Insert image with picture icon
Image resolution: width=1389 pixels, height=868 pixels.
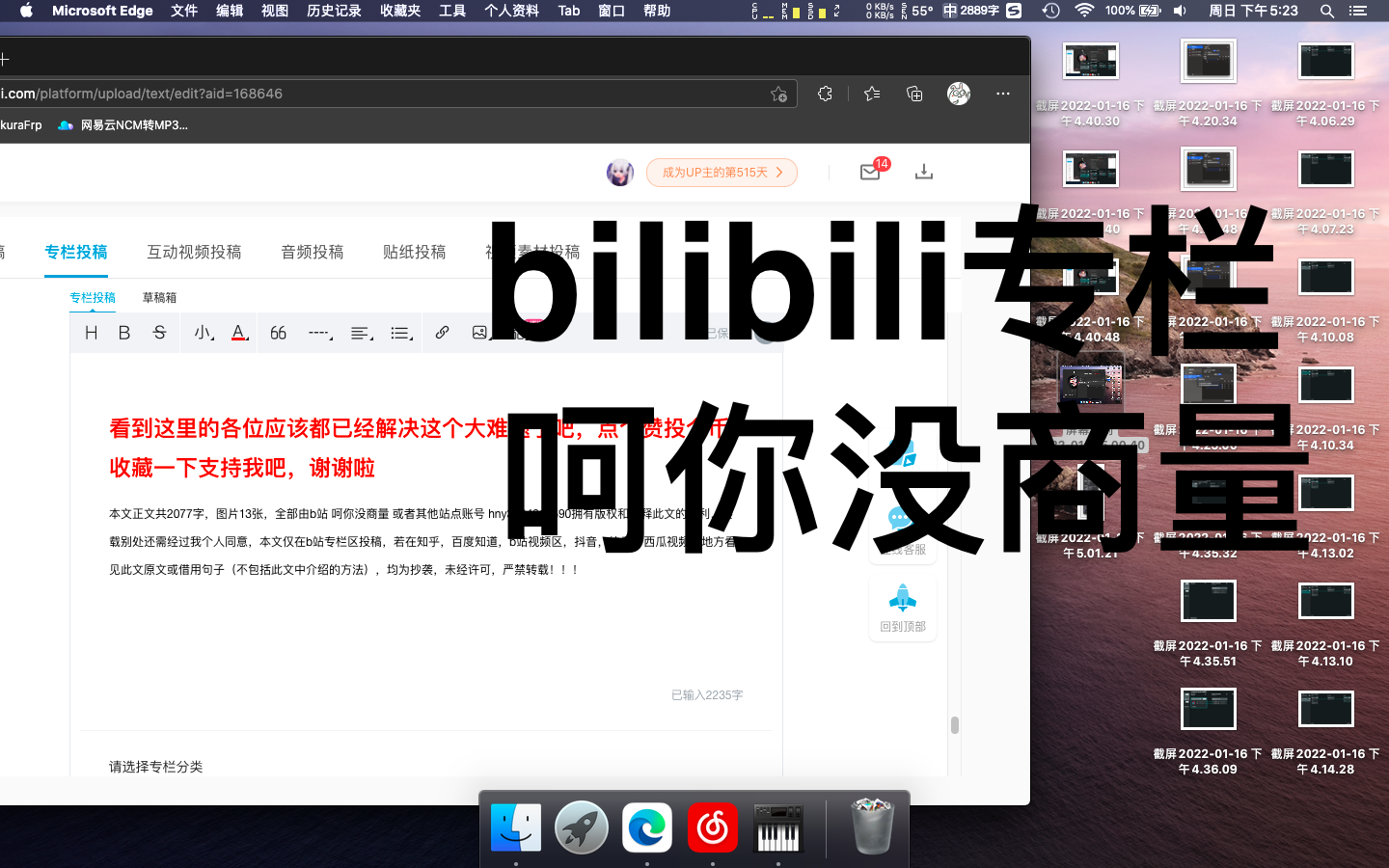(479, 333)
